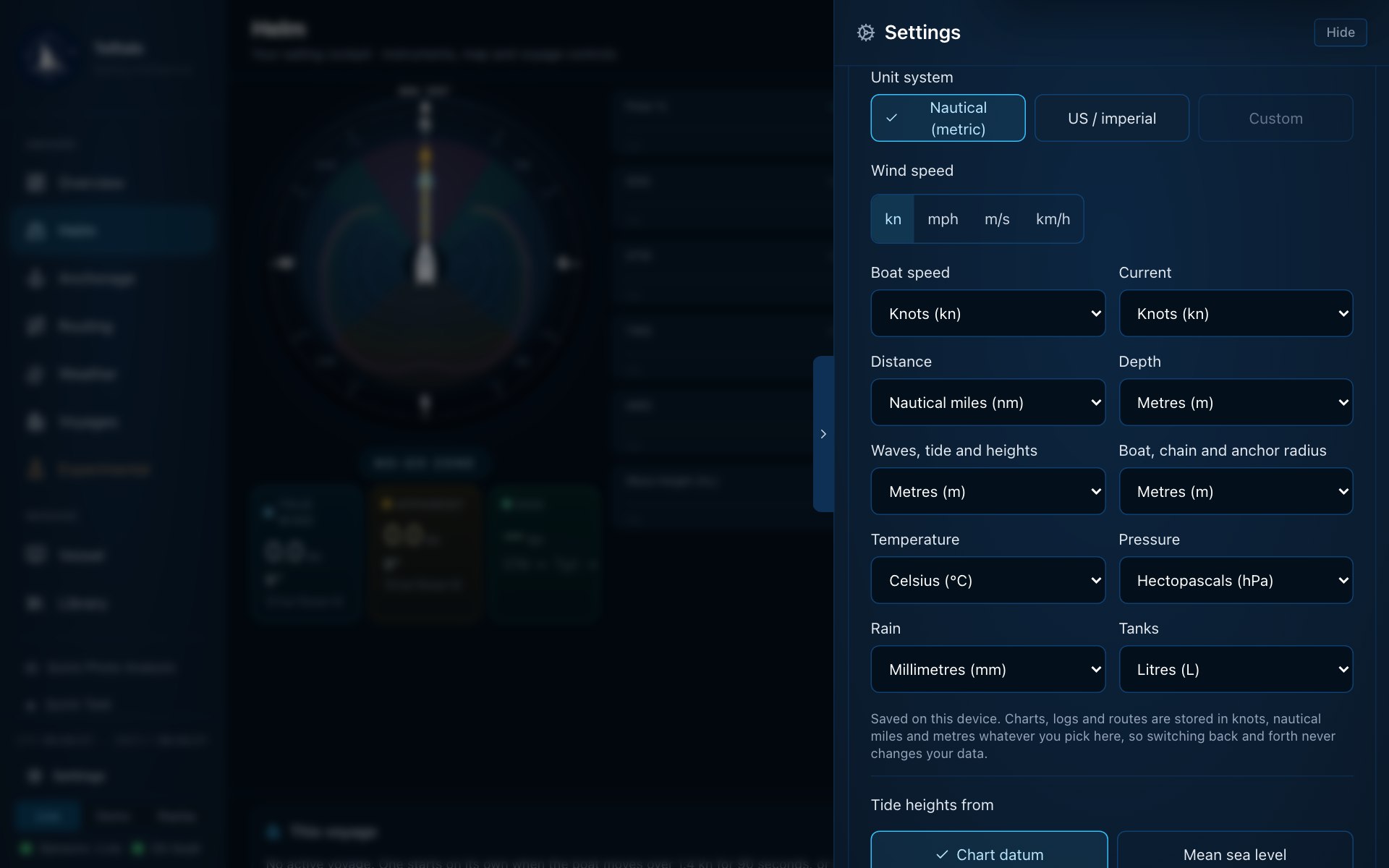1389x868 pixels.
Task: Open the Rain units dropdown
Action: point(987,669)
